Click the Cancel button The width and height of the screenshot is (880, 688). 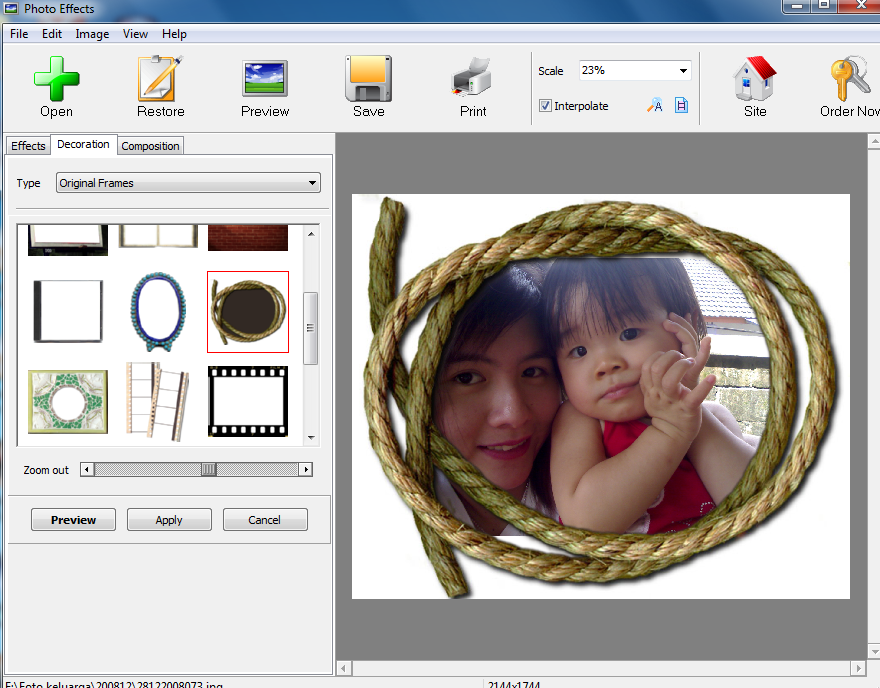(265, 520)
